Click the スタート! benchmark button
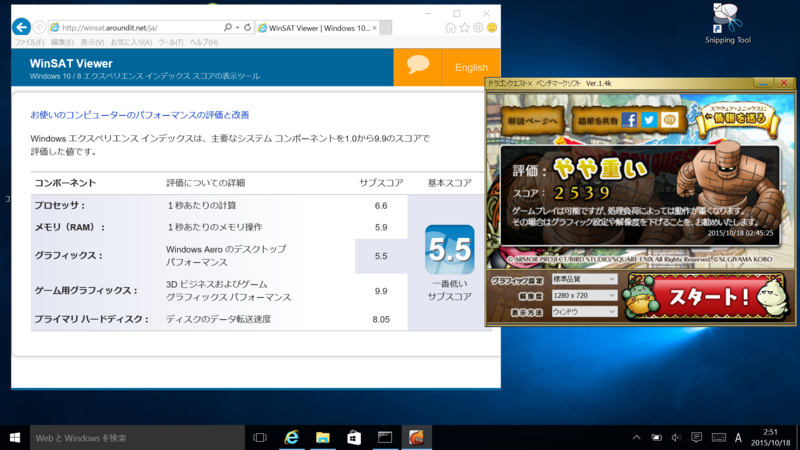The image size is (800, 450). tap(707, 297)
